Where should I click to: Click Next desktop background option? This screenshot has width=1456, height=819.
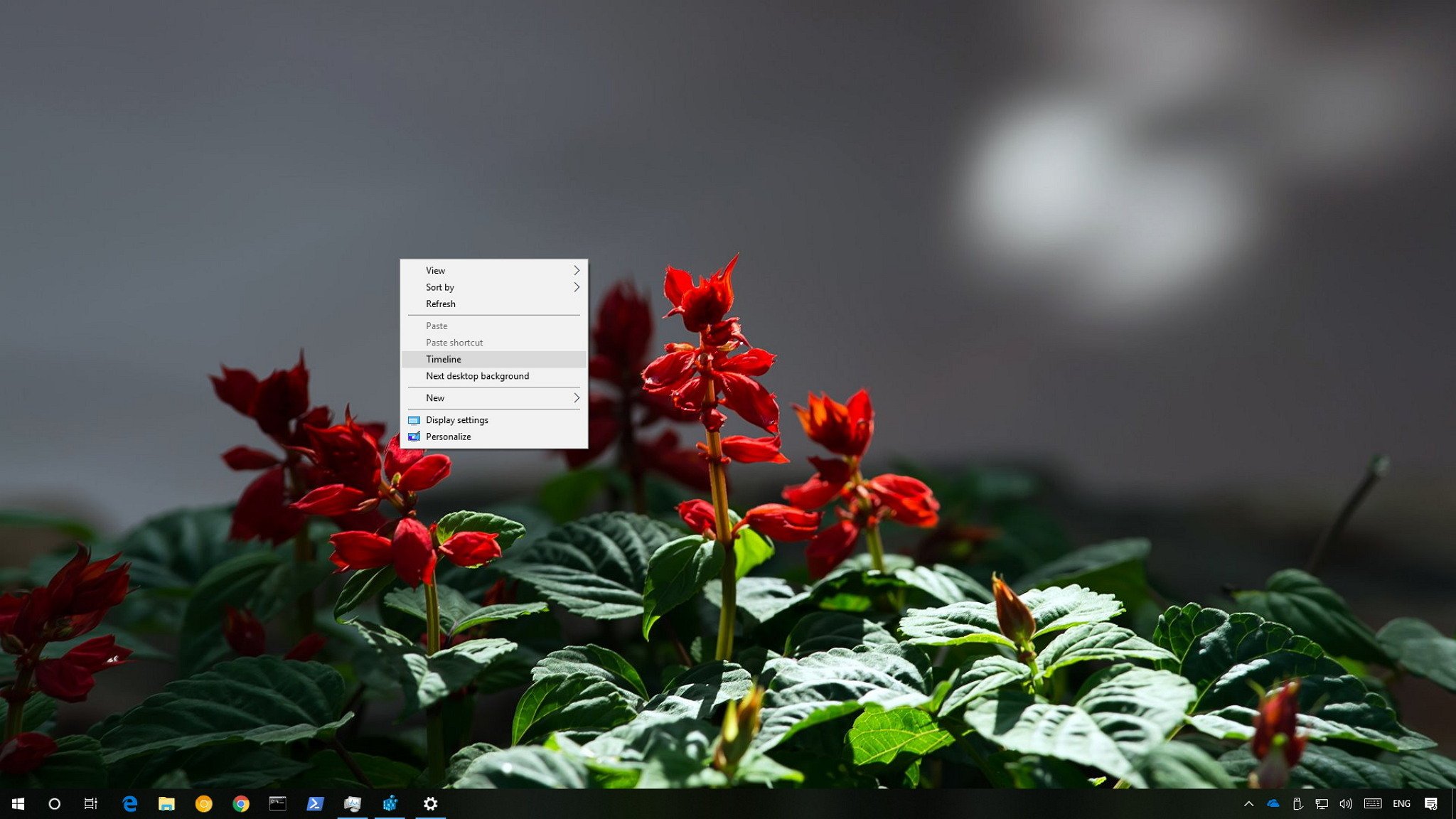click(477, 375)
